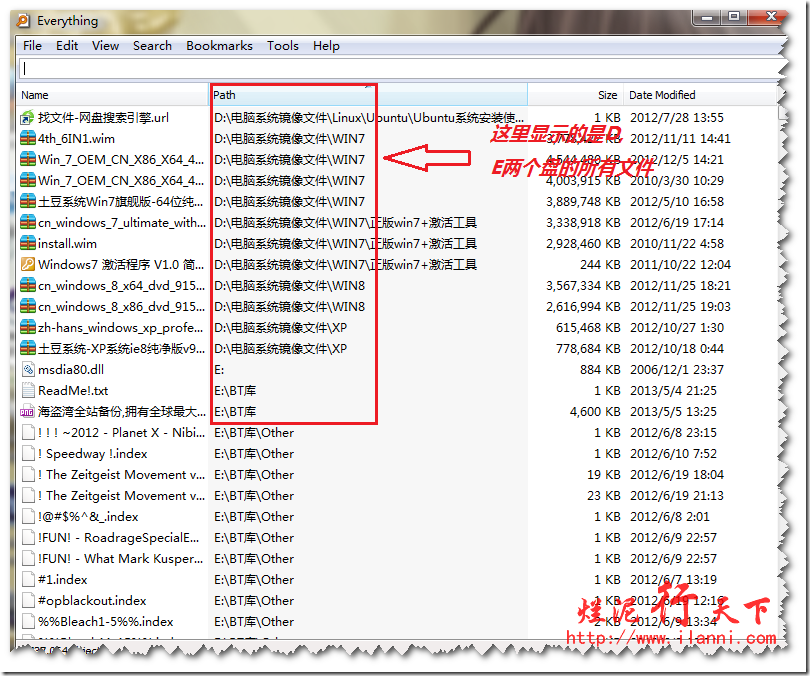
Task: Select the 4th_6IN1.wim file name
Action: [x=76, y=139]
